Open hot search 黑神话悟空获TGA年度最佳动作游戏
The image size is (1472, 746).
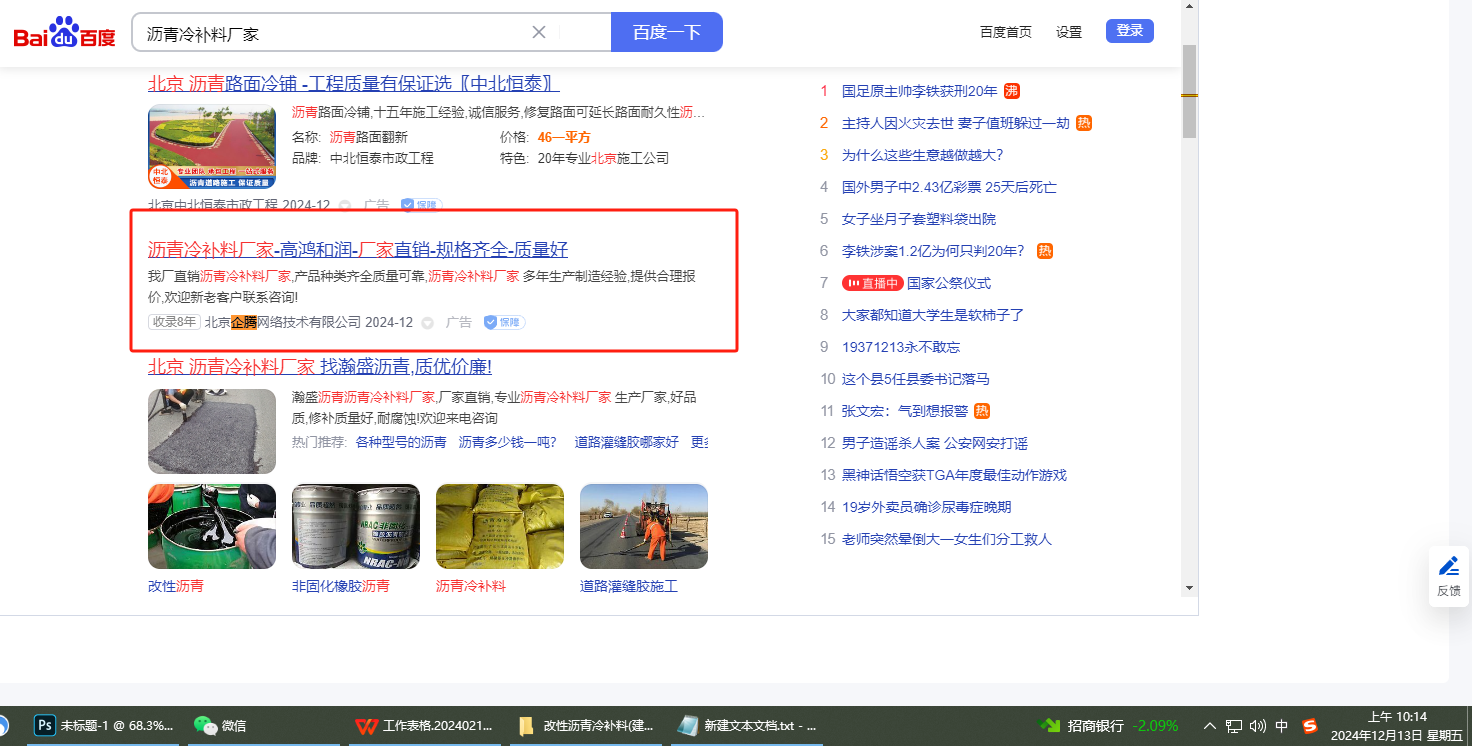(x=954, y=475)
